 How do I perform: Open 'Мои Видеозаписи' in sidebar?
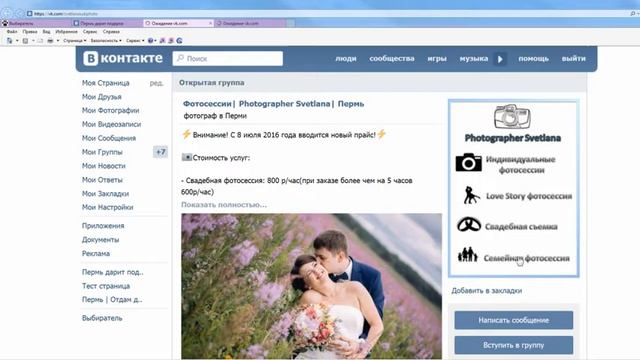pos(111,124)
